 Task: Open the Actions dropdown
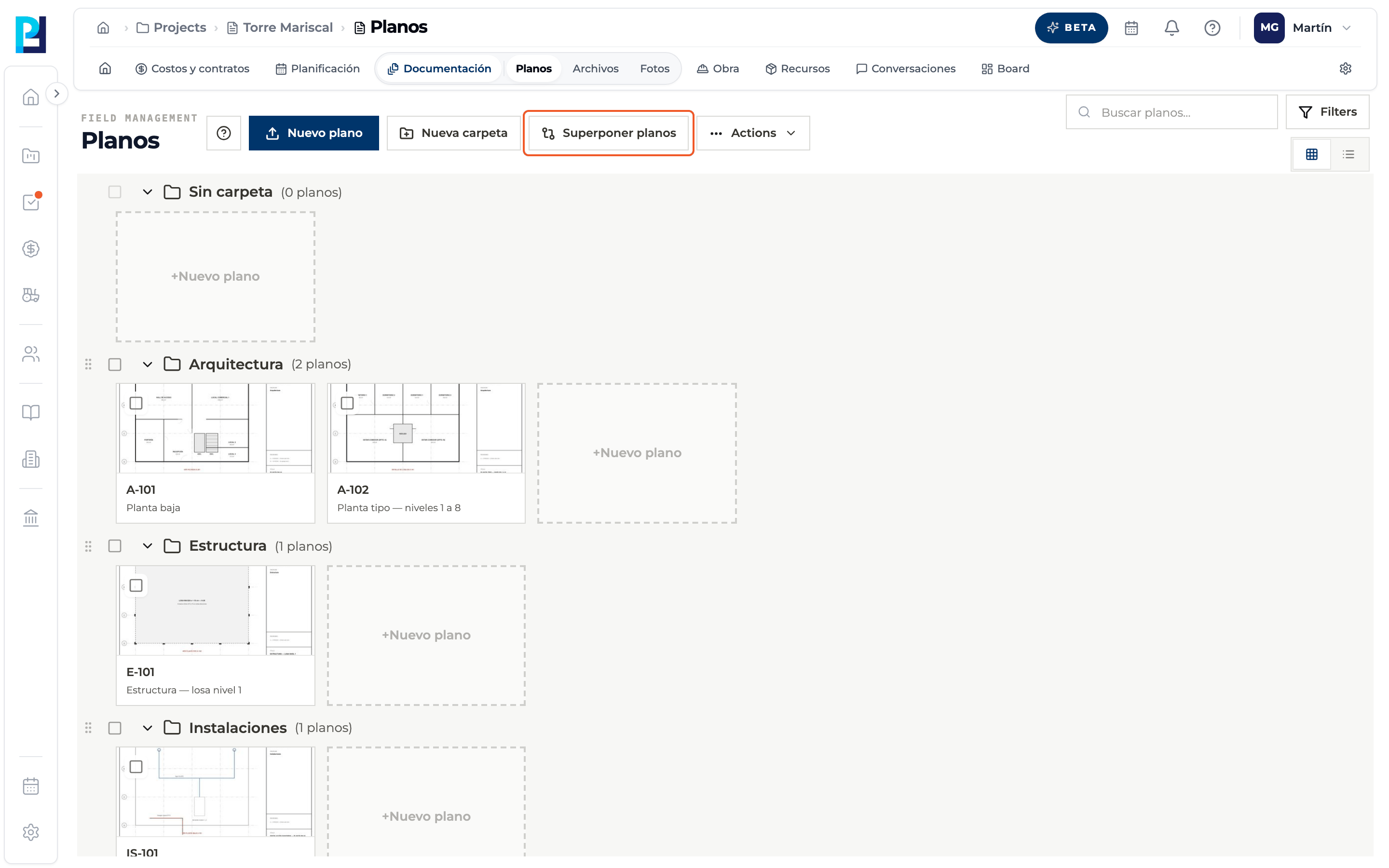[x=753, y=133]
